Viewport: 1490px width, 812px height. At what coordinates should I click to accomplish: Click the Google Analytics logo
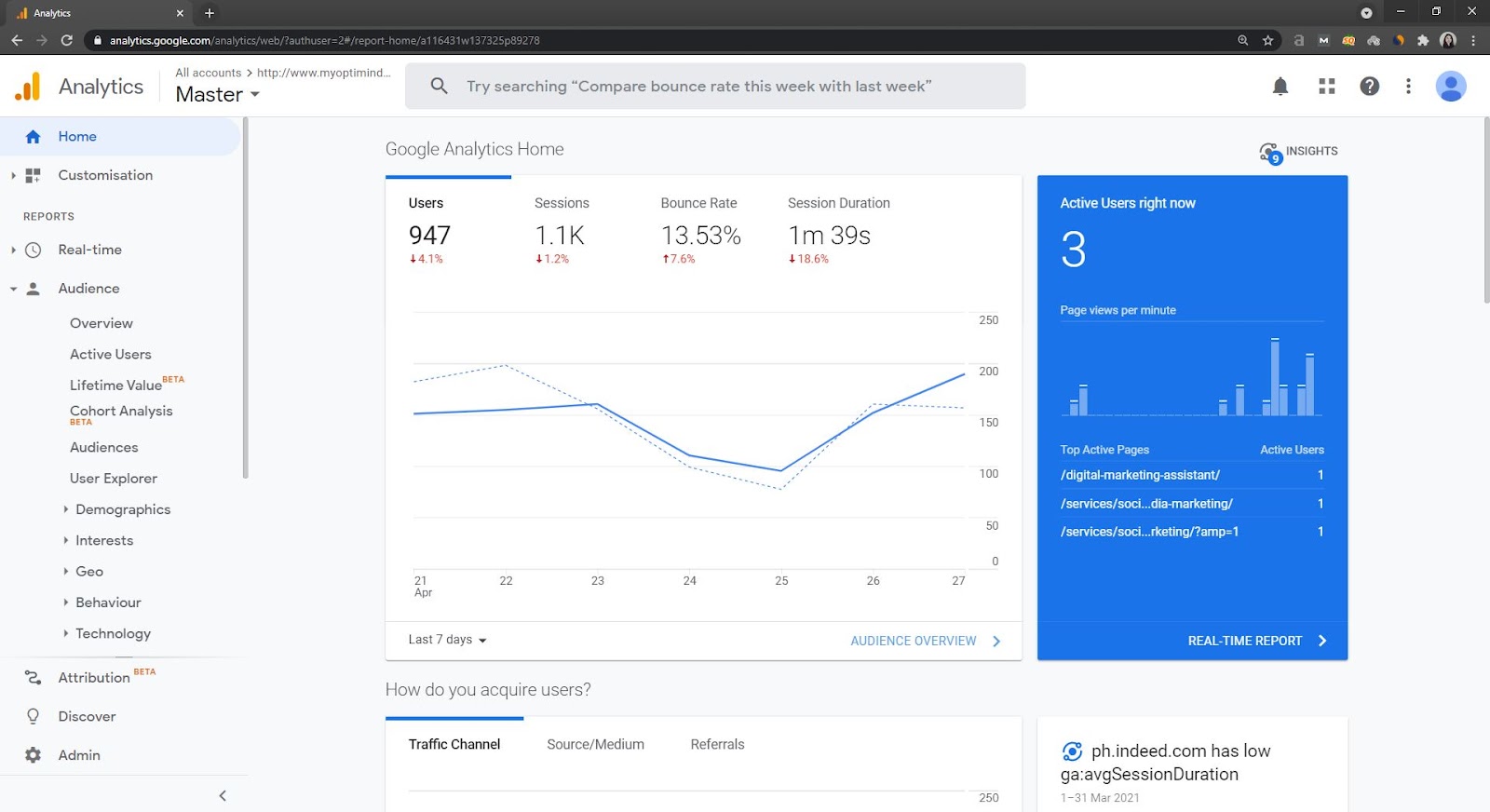click(28, 87)
